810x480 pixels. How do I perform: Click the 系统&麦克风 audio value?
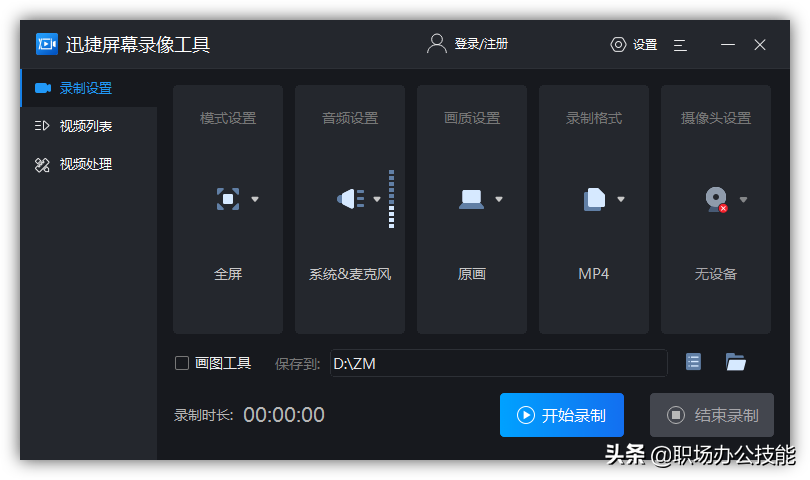tap(350, 274)
